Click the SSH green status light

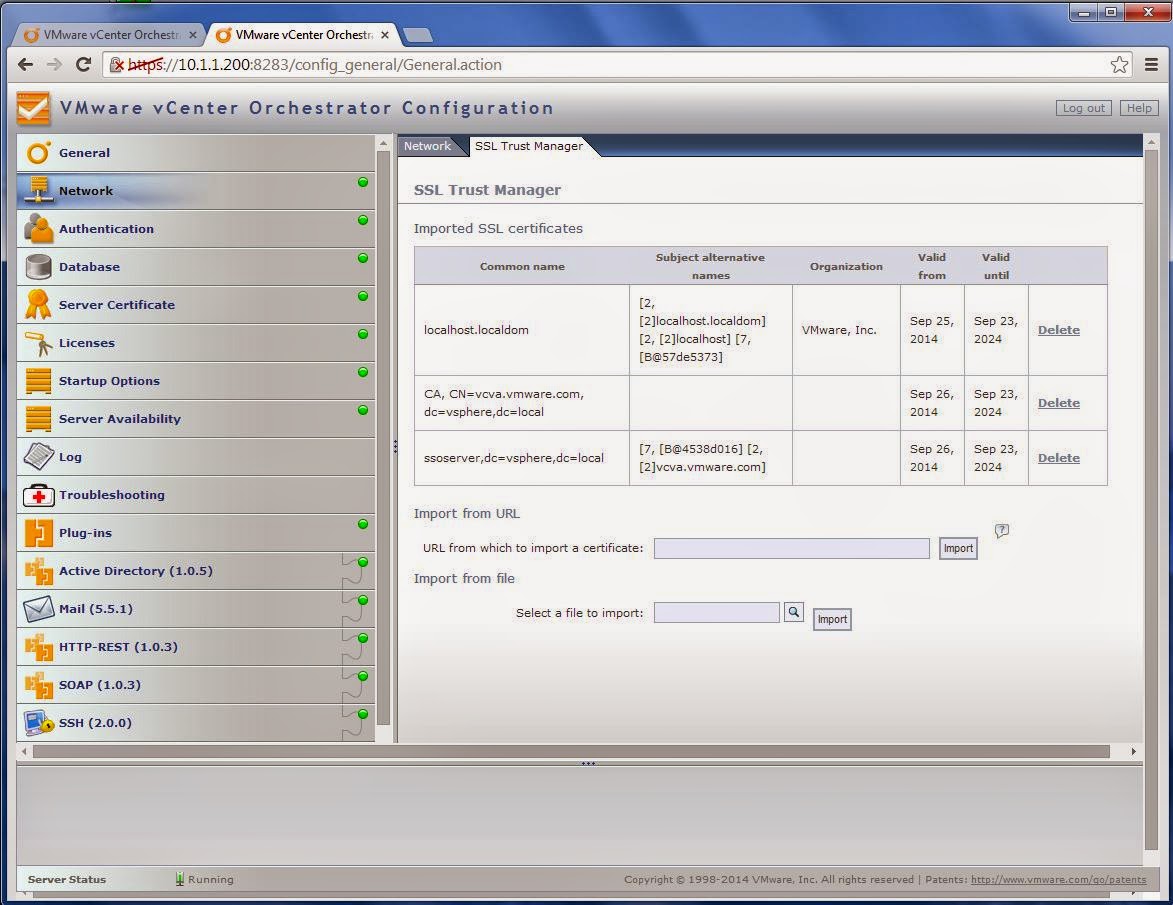pos(363,714)
